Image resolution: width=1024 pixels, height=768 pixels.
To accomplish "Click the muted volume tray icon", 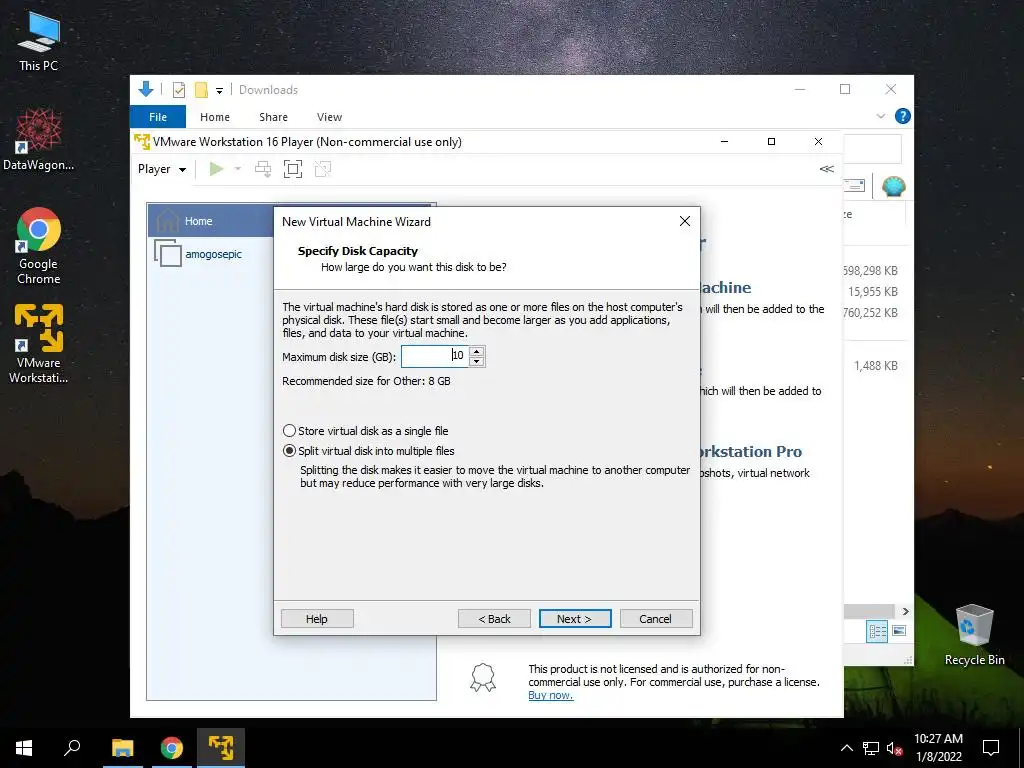I will pos(894,748).
